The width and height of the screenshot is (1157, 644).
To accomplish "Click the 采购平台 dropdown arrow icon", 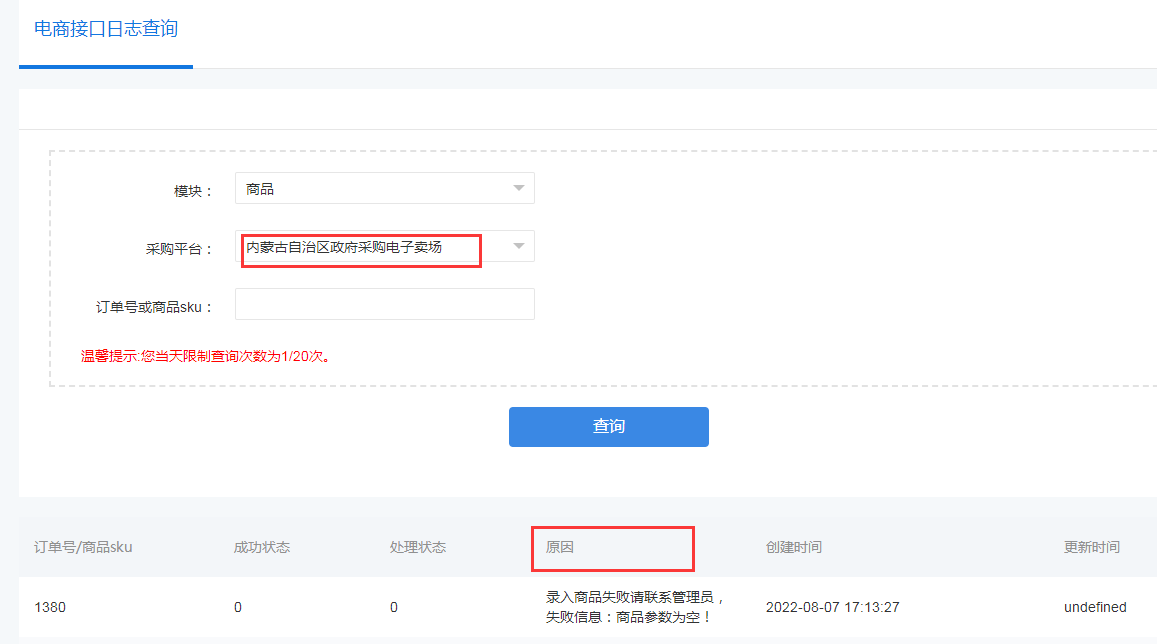I will coord(518,246).
